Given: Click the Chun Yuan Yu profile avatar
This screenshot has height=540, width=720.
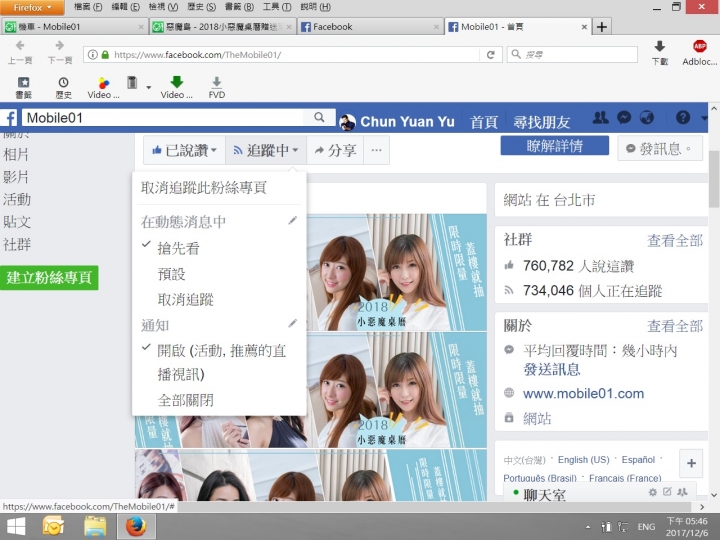Looking at the screenshot, I should (x=348, y=122).
